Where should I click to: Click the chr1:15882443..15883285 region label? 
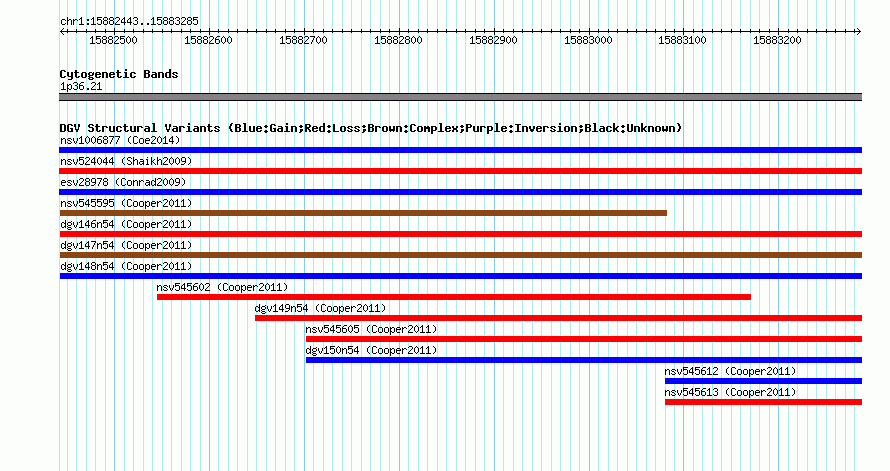(129, 22)
